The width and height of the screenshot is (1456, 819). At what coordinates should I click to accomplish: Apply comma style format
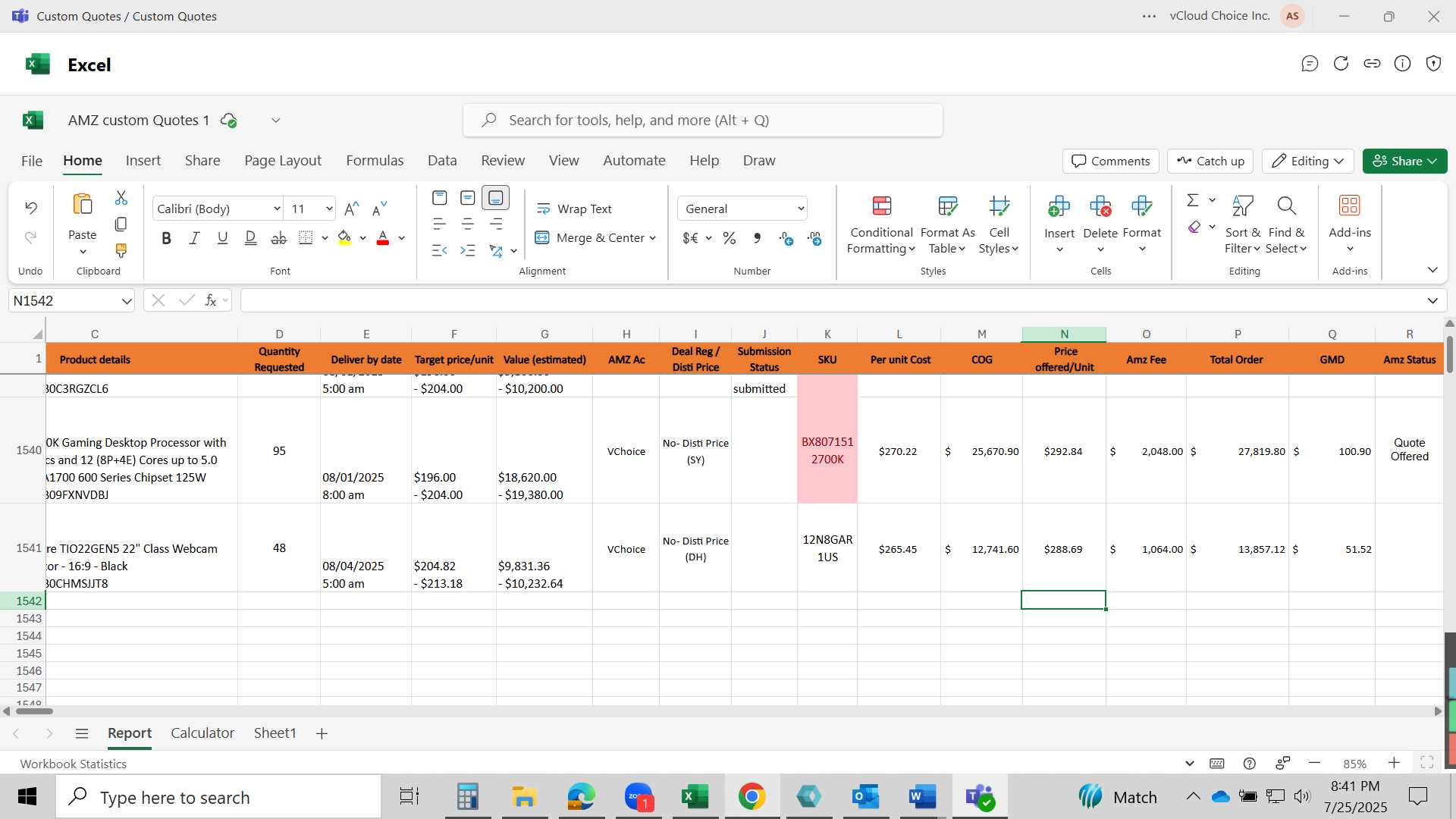[x=758, y=238]
